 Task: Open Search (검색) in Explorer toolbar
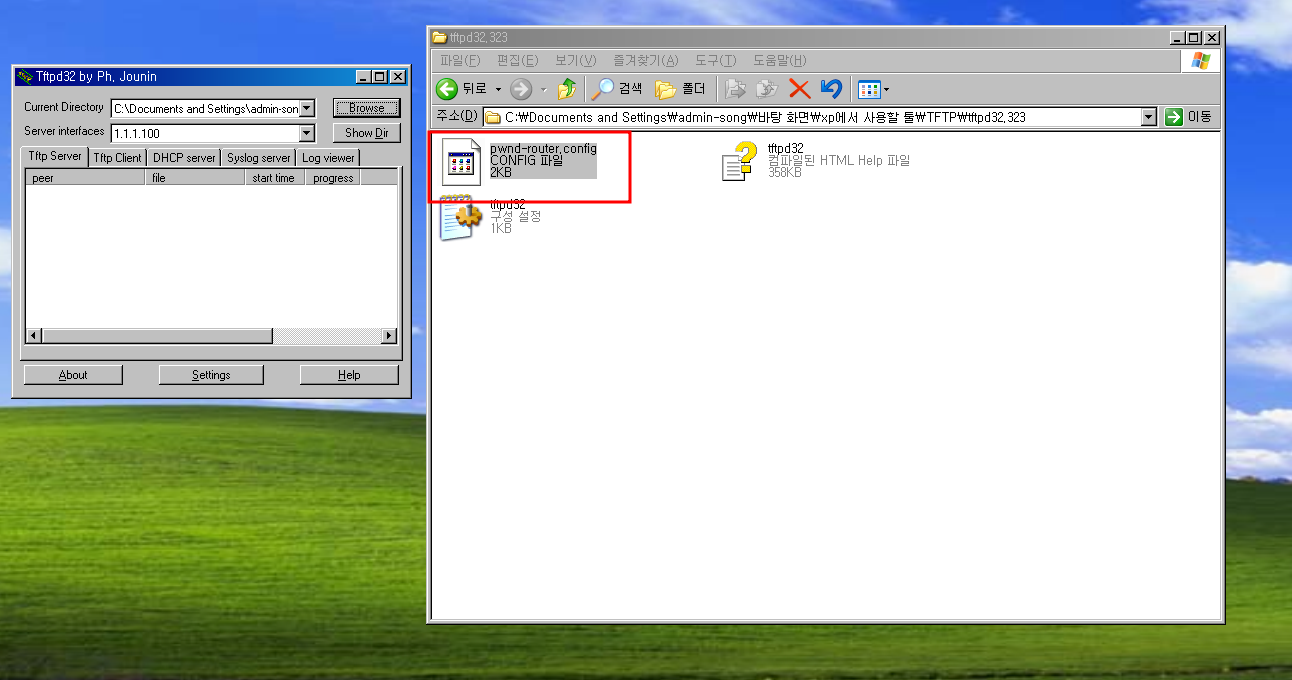[x=617, y=89]
